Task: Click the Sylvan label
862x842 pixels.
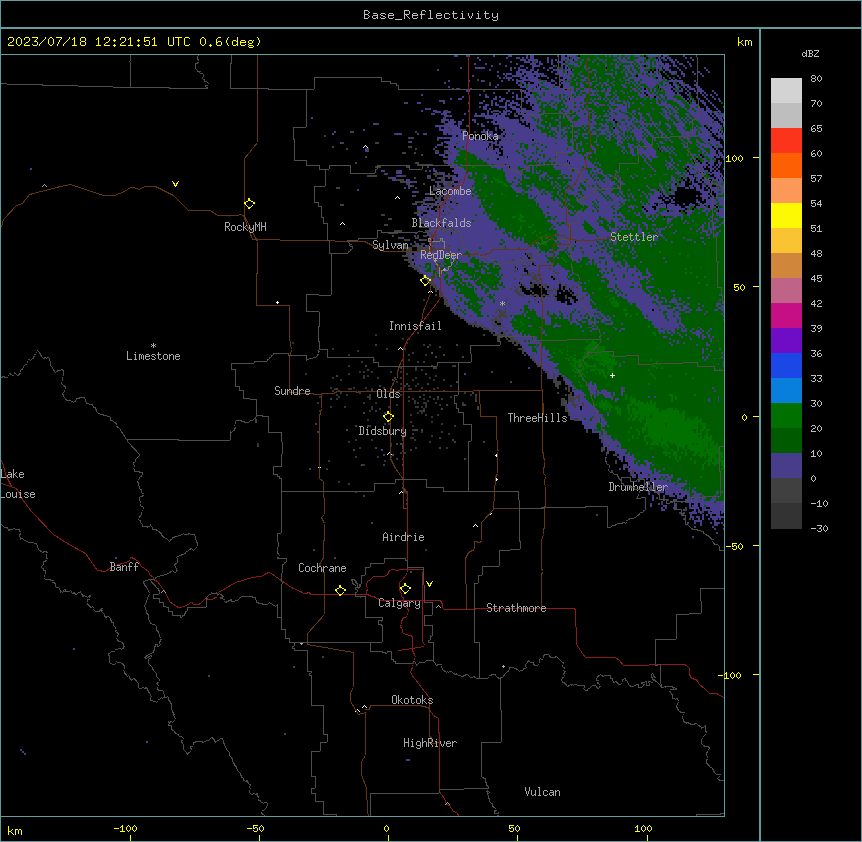Action: point(390,245)
